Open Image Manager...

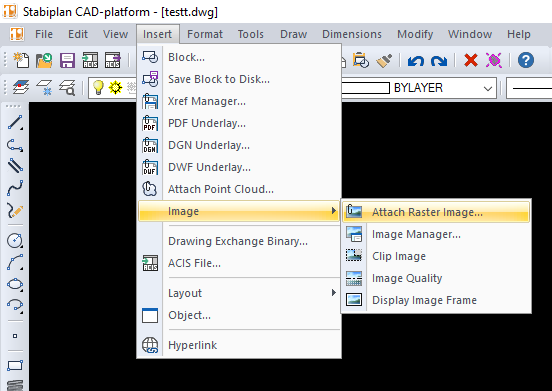click(436, 234)
